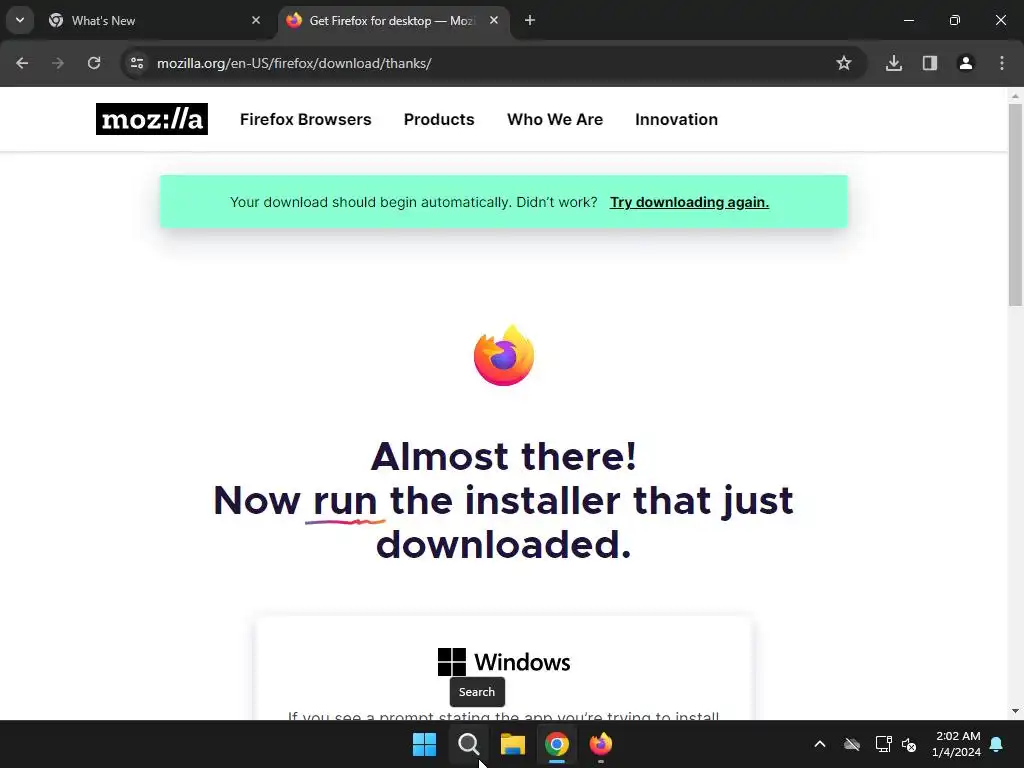Go back to the previous page
The height and width of the screenshot is (768, 1024).
pyautogui.click(x=22, y=63)
